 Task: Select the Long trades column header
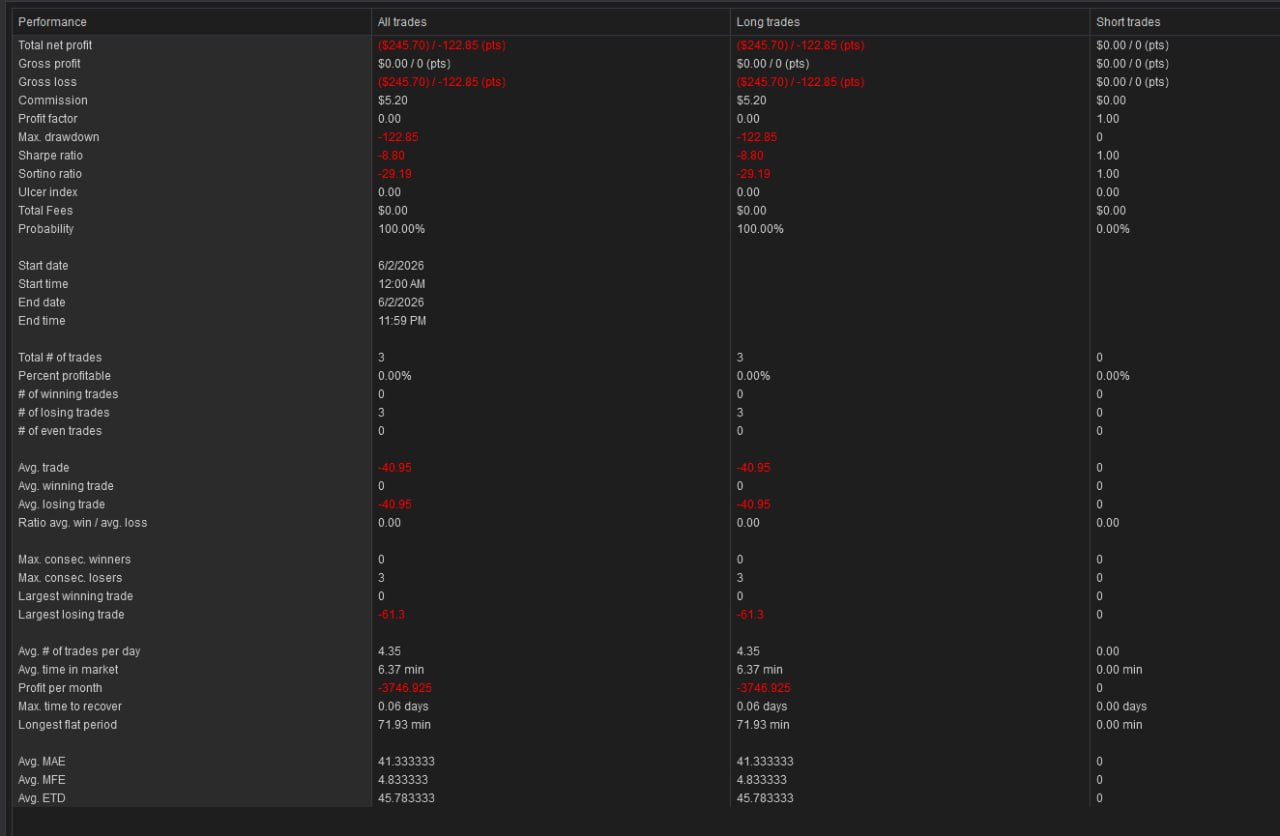pyautogui.click(x=910, y=22)
